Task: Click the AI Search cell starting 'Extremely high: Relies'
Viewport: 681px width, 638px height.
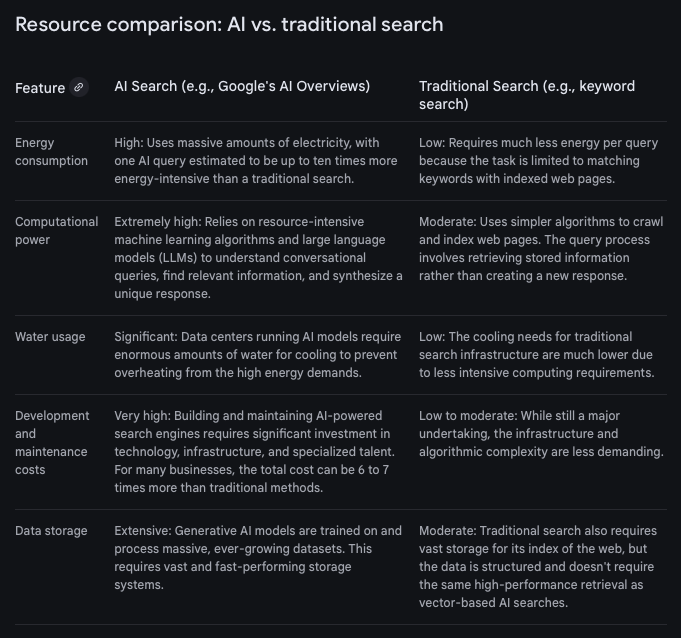Action: click(x=258, y=258)
